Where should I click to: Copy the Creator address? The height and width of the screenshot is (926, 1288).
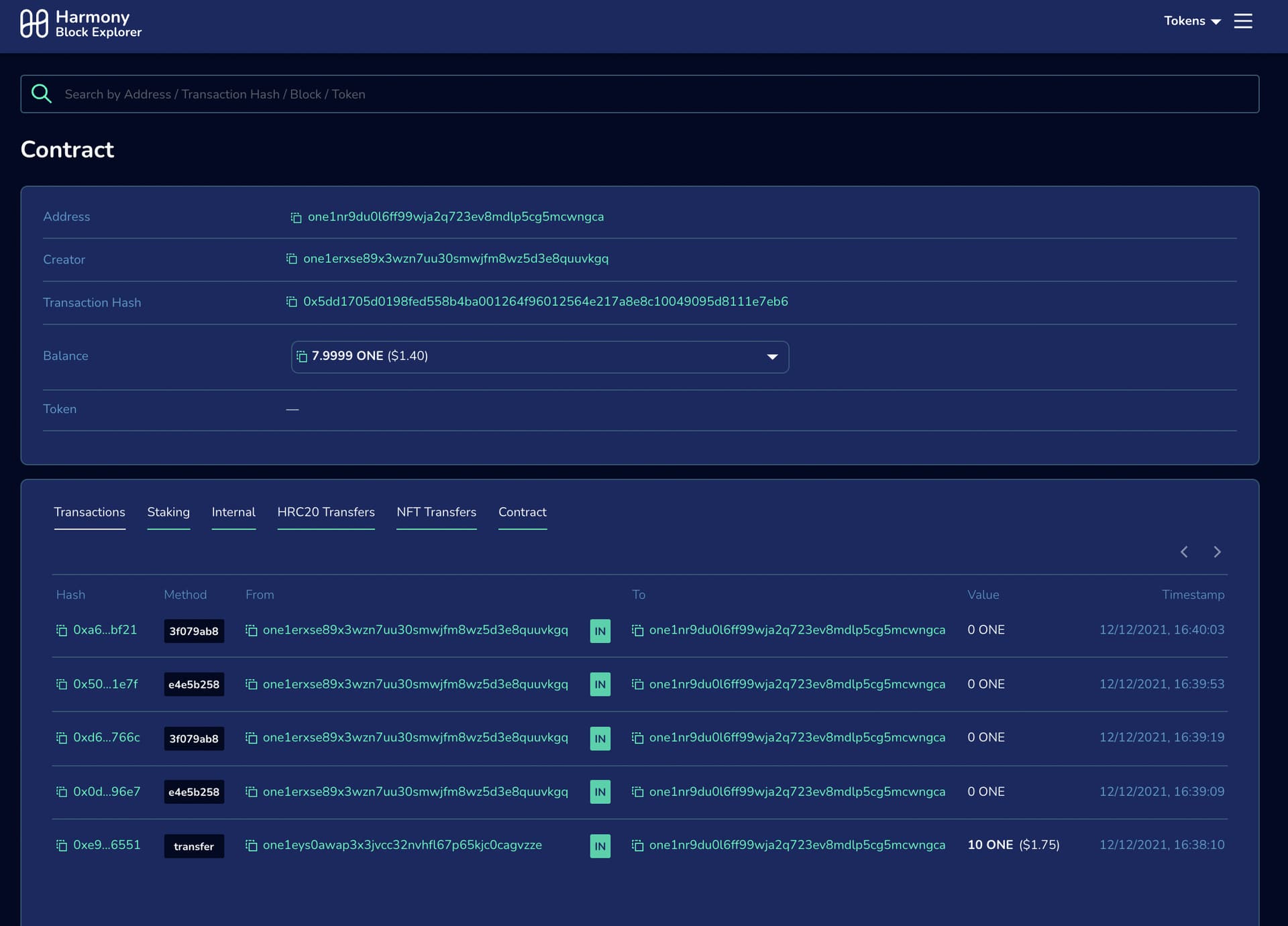click(291, 259)
